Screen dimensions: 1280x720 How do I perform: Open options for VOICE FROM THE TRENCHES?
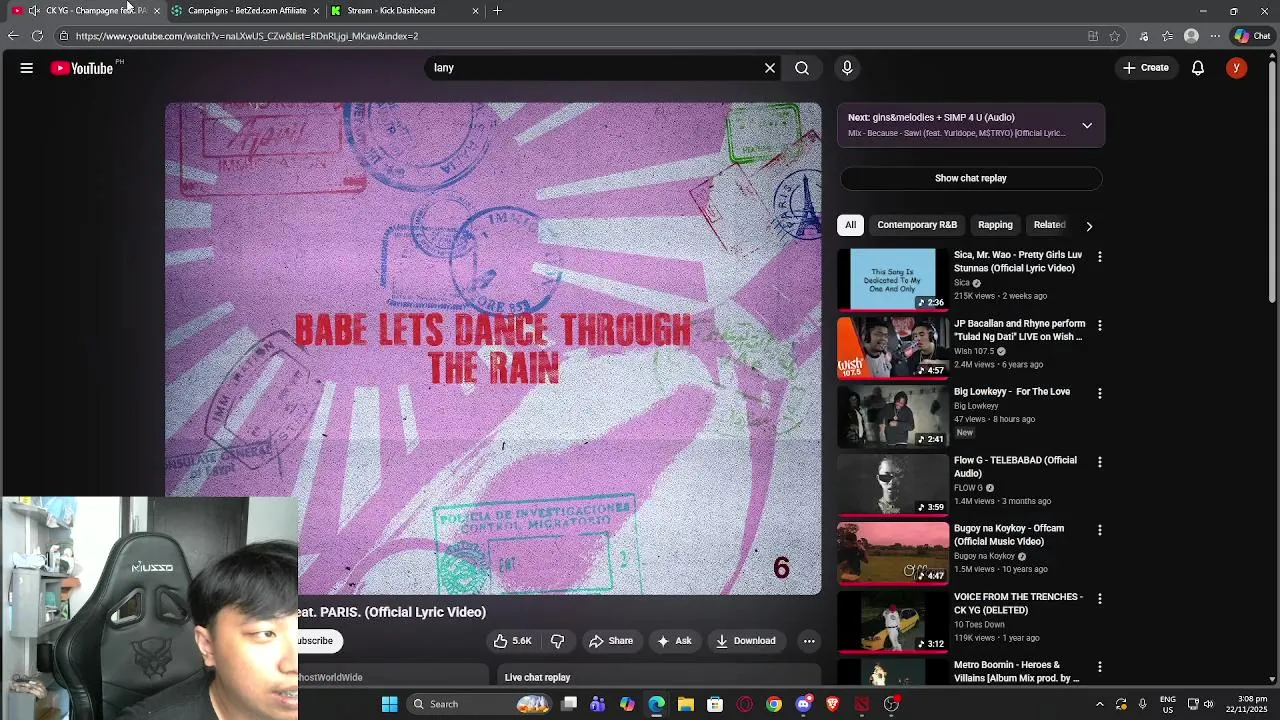coord(1100,599)
